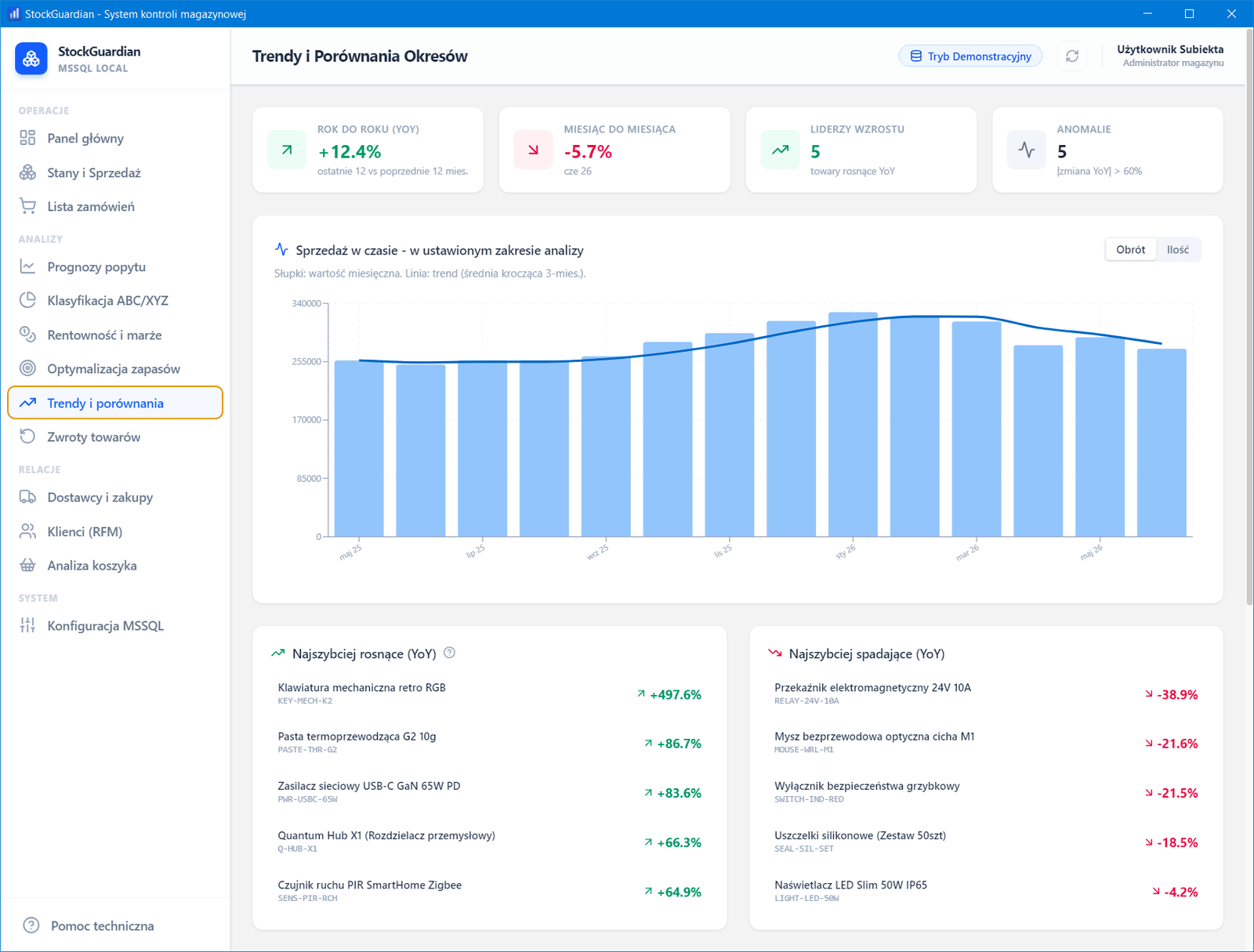Click the vertical page scrollbar
Image resolution: width=1254 pixels, height=952 pixels.
[x=1249, y=317]
